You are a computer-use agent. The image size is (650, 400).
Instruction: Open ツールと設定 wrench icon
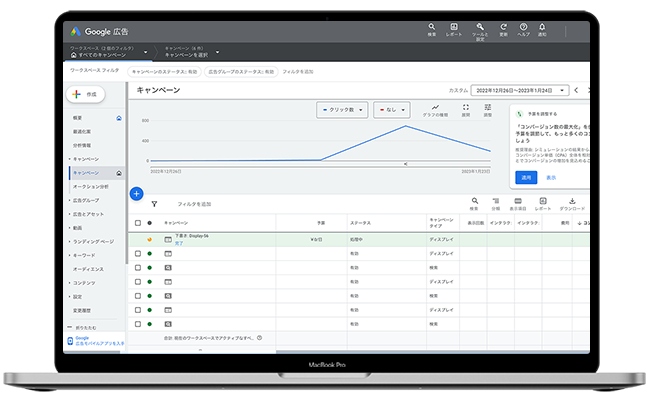(478, 27)
